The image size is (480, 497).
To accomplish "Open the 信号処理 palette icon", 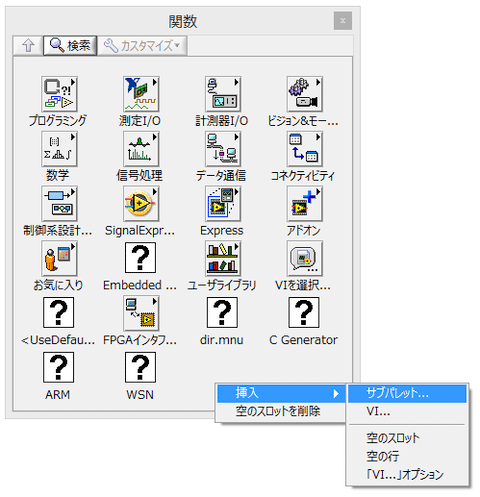I will tap(141, 149).
